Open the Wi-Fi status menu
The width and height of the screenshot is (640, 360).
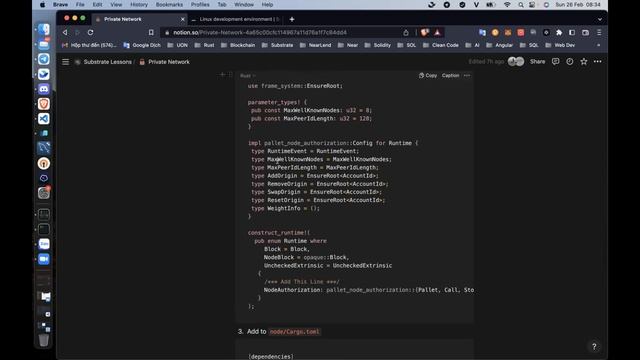tap(507, 5)
